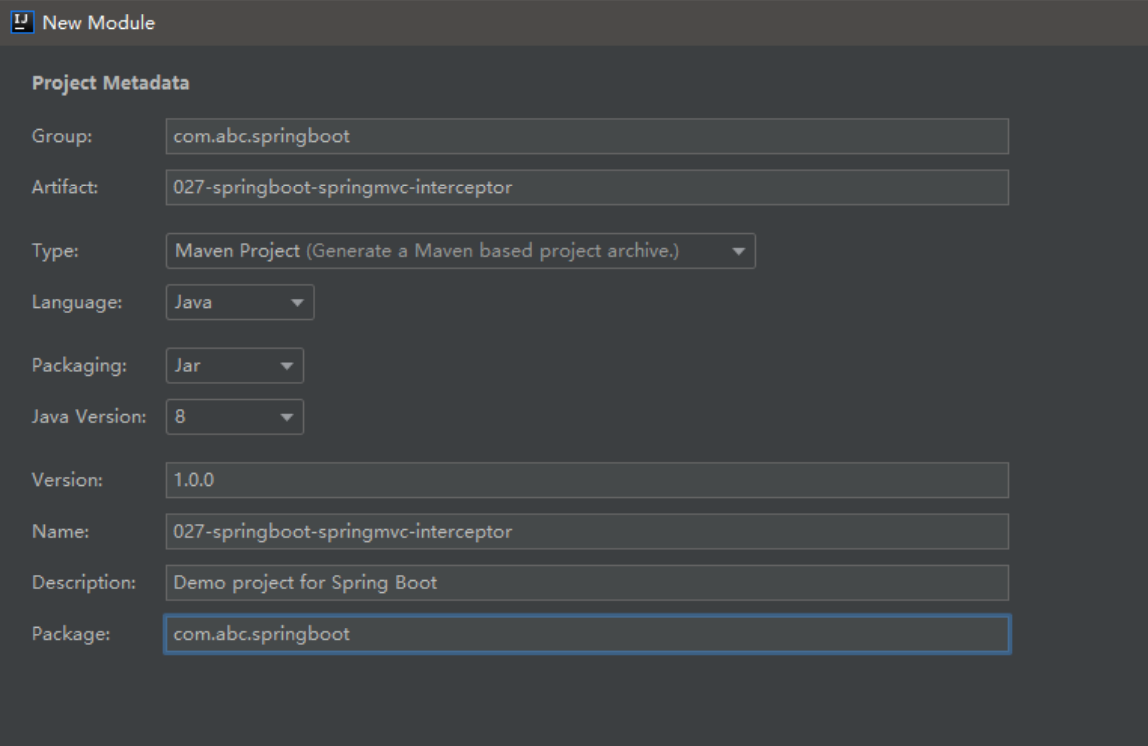Click the Description: label
This screenshot has width=1148, height=746.
pos(84,583)
